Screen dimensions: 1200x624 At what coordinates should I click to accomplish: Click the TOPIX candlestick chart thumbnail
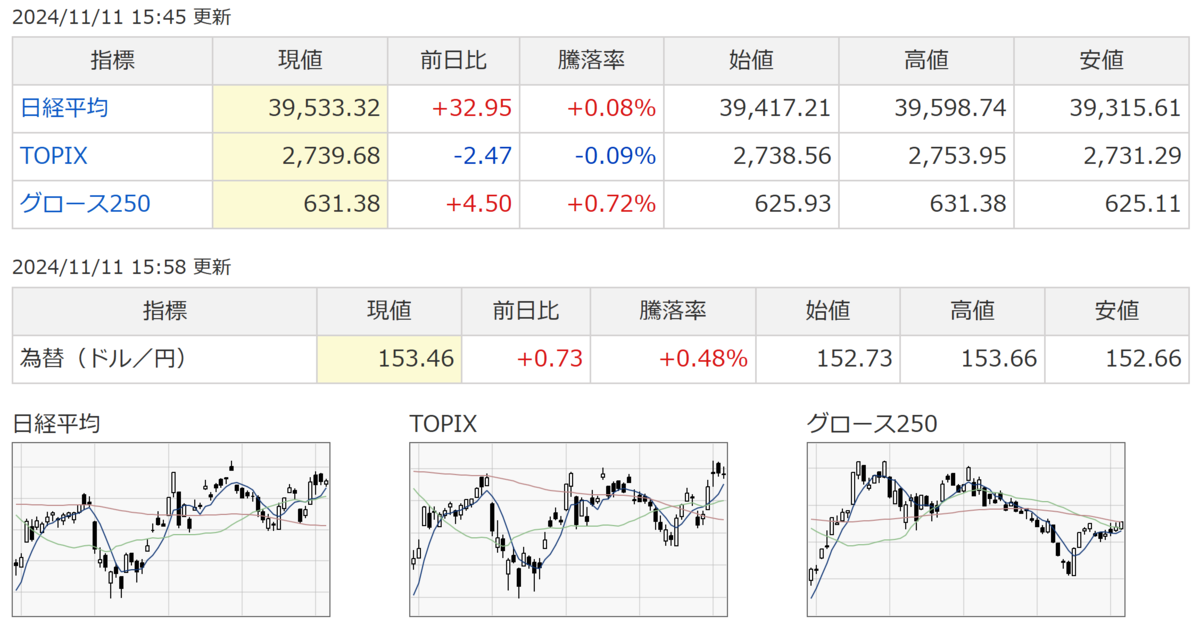pos(570,529)
